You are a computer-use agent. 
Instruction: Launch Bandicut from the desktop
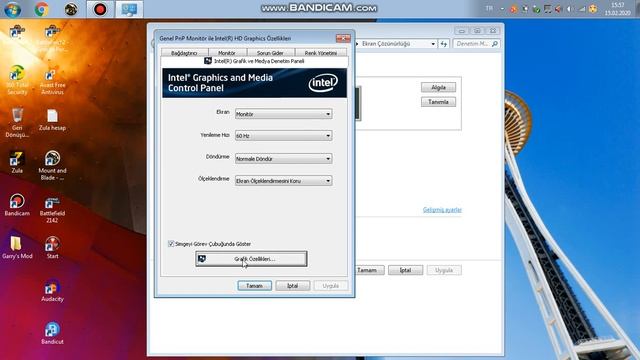[52, 333]
